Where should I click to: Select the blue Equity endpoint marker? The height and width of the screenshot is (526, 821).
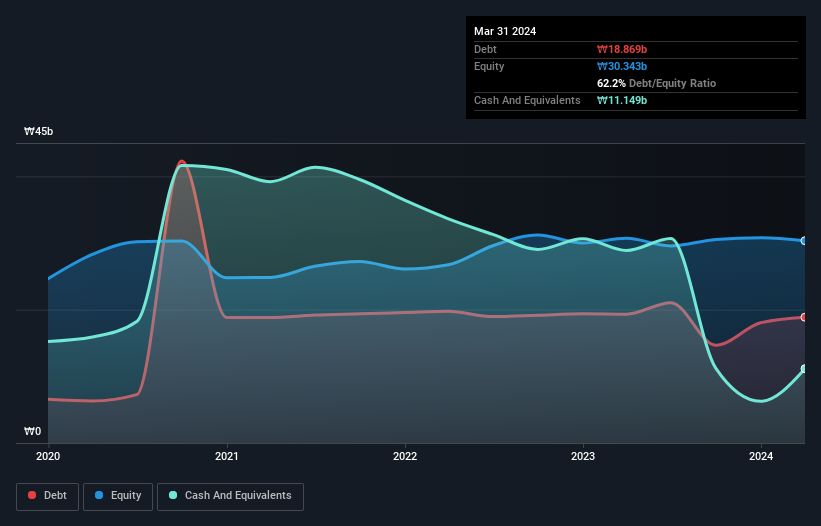[804, 241]
